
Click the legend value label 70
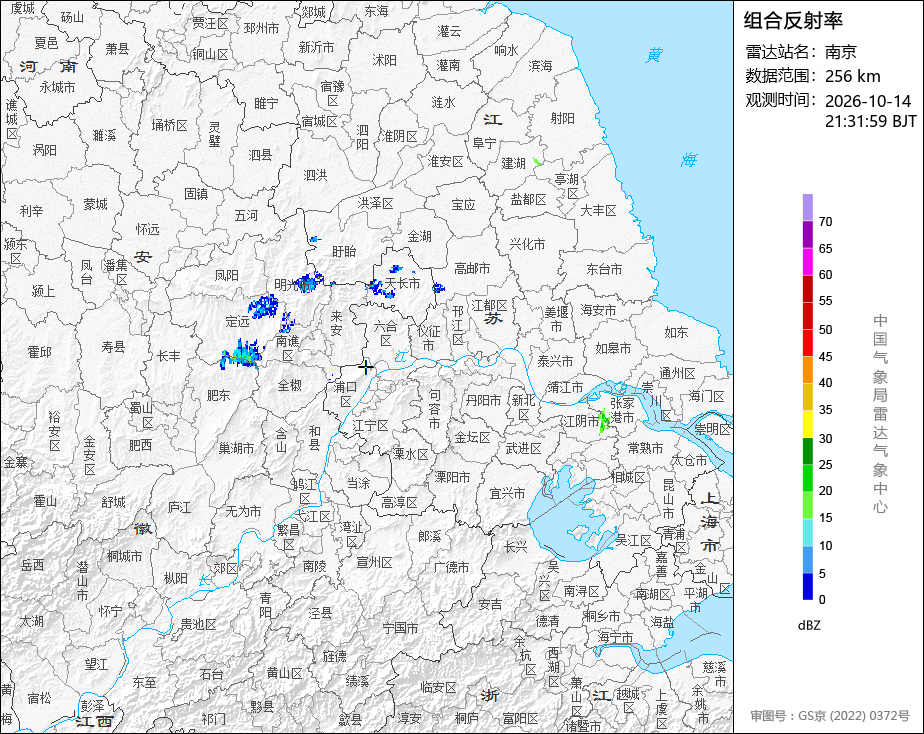tap(826, 222)
